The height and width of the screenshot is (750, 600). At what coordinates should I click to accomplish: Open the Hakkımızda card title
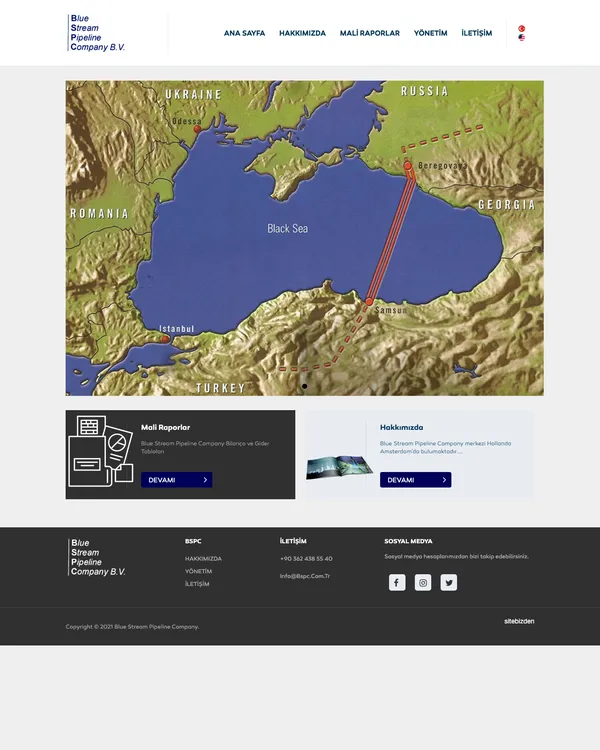(x=401, y=427)
